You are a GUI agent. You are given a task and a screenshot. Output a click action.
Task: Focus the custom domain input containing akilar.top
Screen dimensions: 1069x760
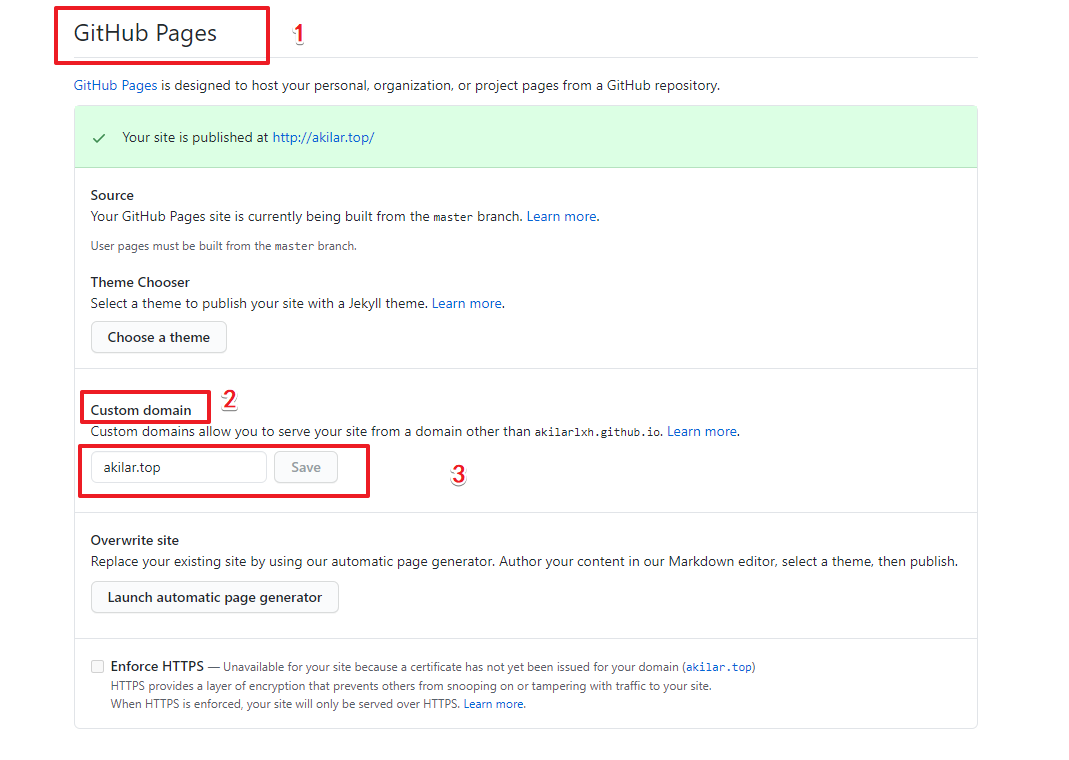coord(178,467)
